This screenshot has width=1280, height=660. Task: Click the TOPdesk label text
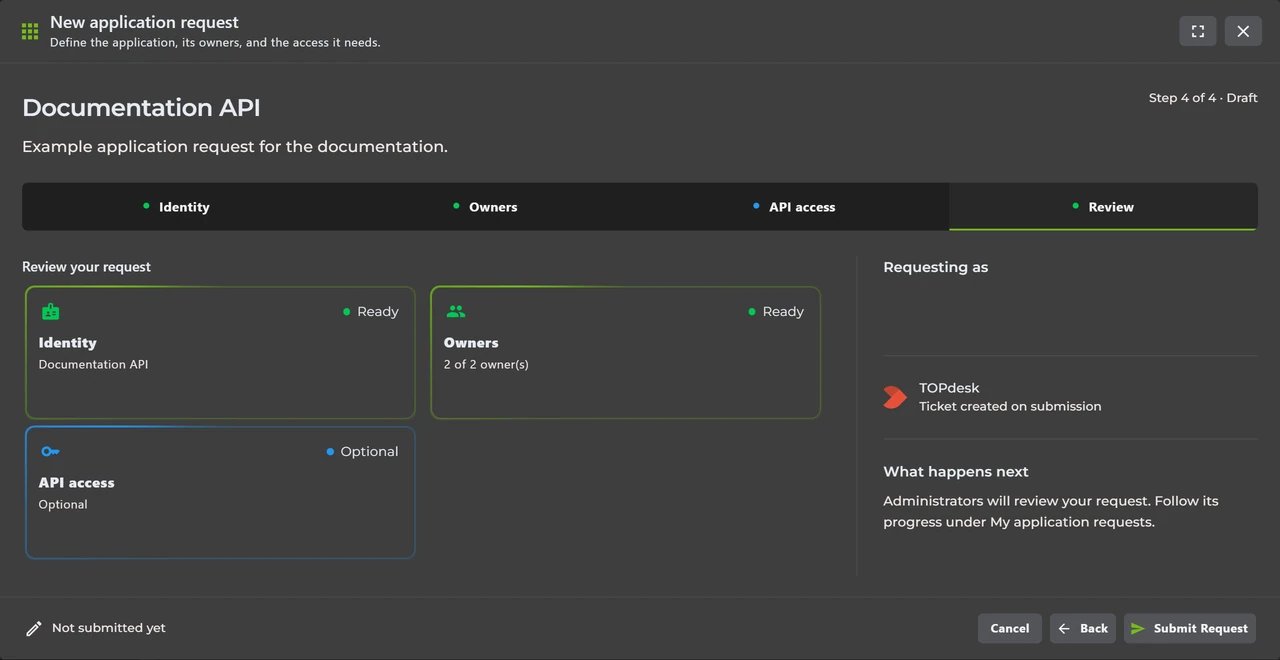tap(949, 388)
